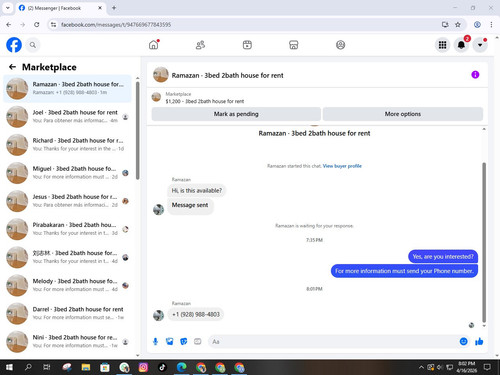
Task: Open Pirabakaran conversation in list
Action: click(x=67, y=229)
